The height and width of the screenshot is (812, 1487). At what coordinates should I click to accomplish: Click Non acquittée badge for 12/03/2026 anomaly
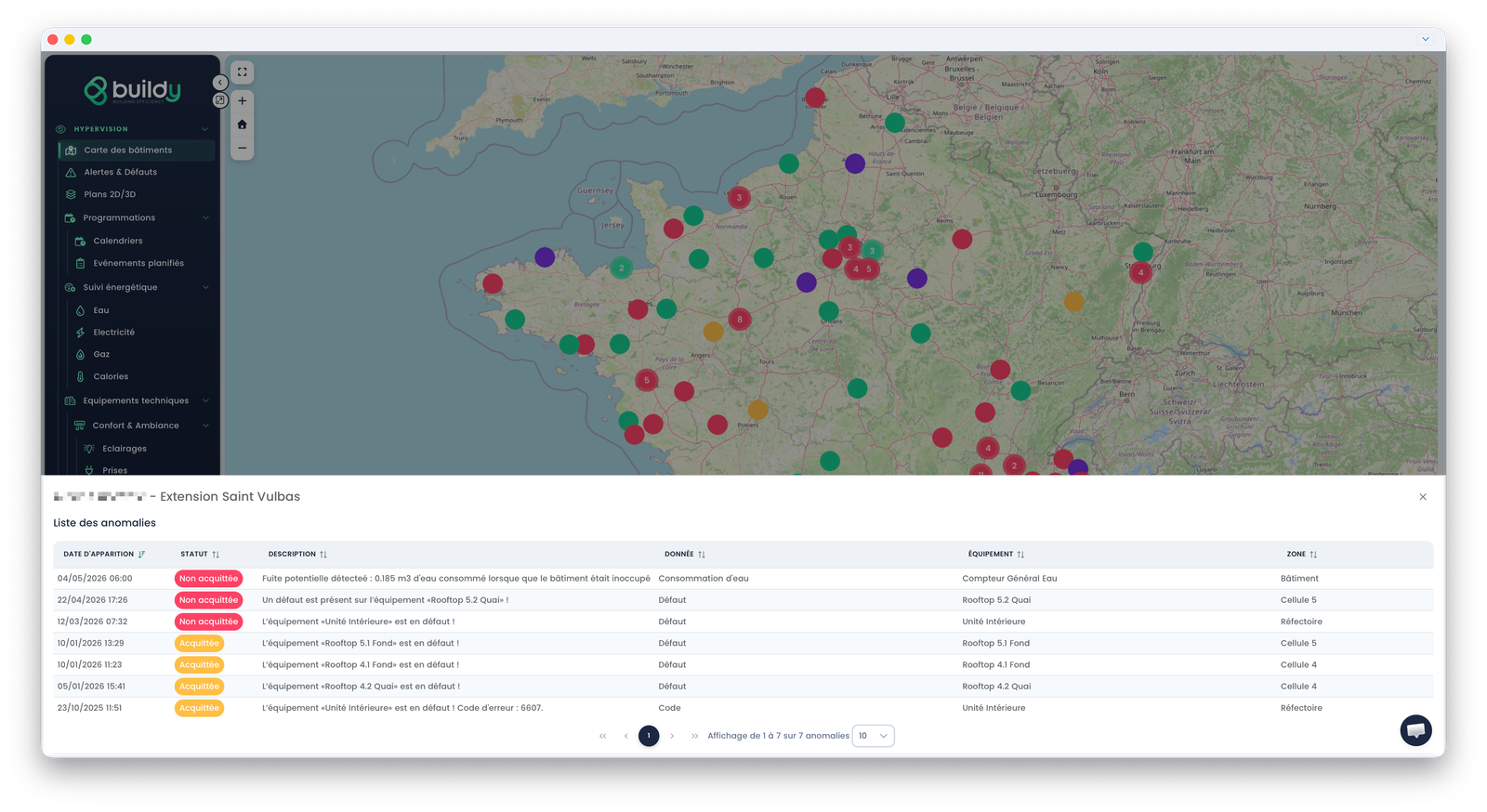[208, 622]
